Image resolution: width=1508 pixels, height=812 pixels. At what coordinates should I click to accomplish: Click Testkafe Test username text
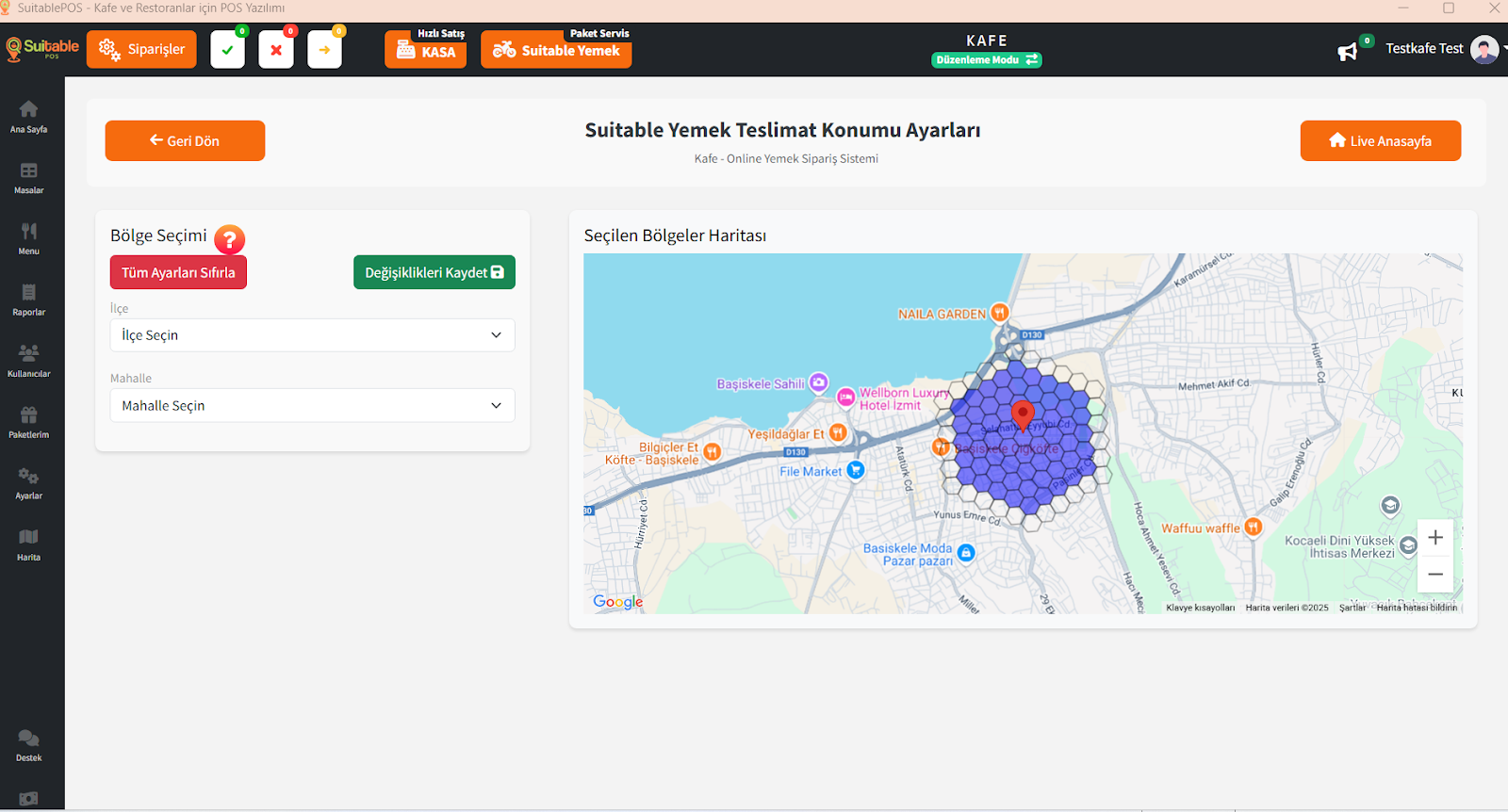coord(1424,49)
